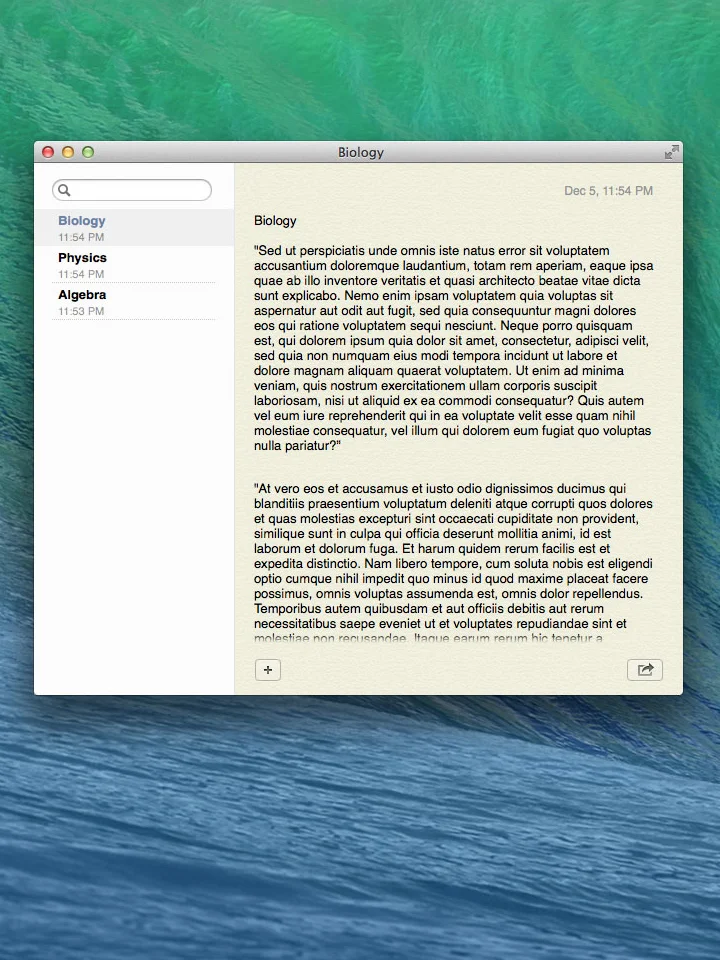
Task: Close the Notes window with the red button
Action: (48, 152)
